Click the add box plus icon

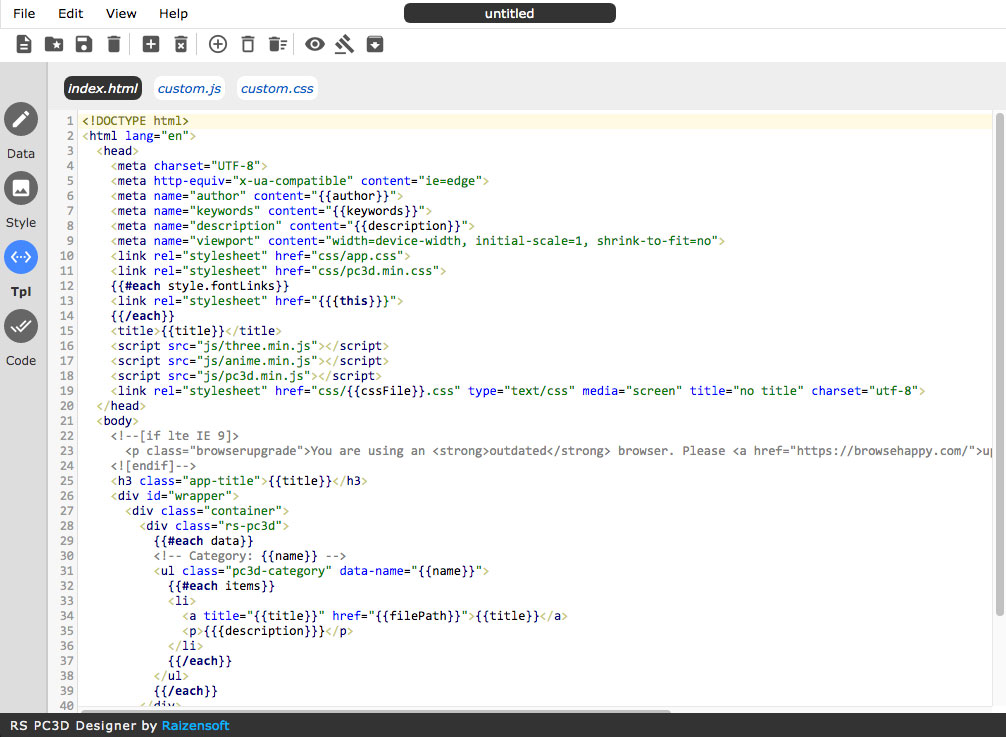click(150, 44)
